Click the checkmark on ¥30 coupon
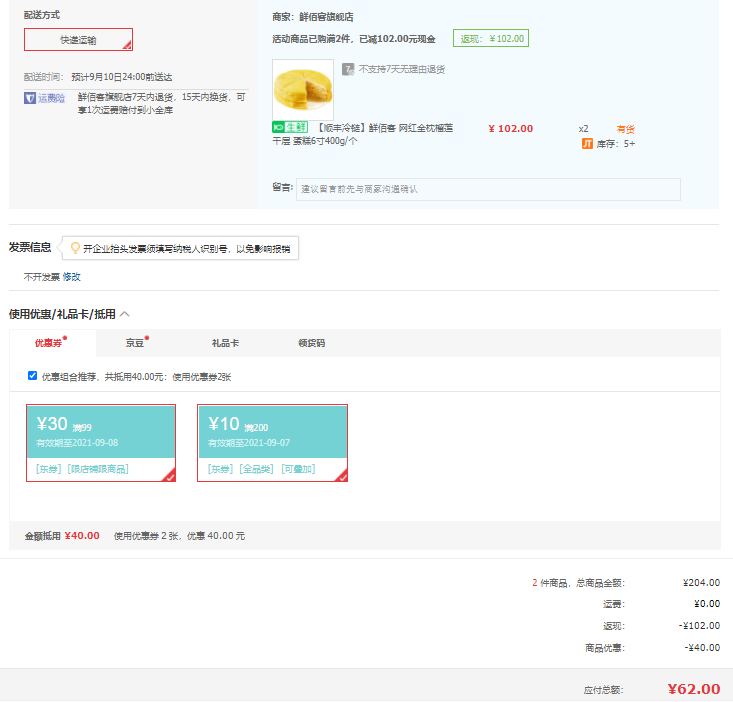Image resolution: width=733 pixels, height=702 pixels. coord(170,476)
